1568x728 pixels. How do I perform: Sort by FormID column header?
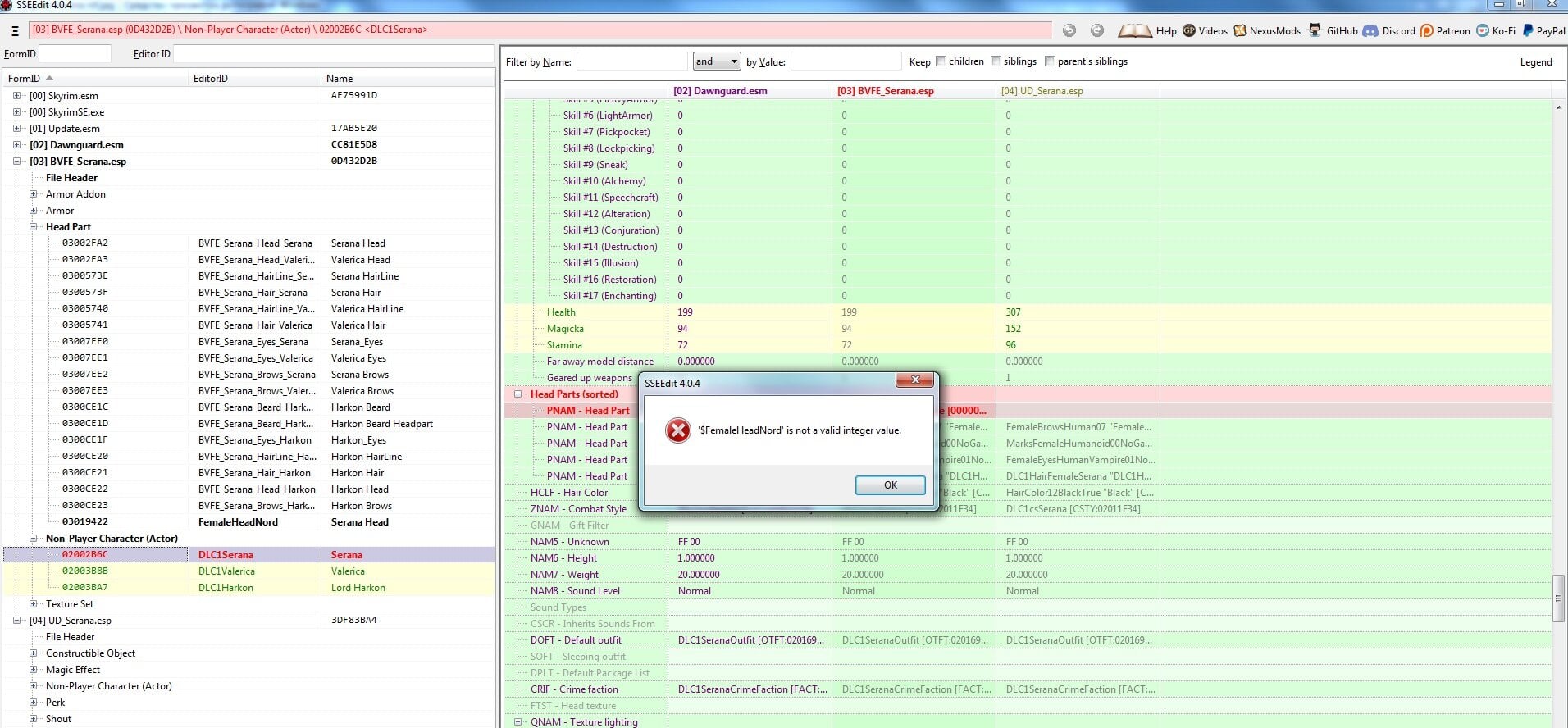pos(95,79)
